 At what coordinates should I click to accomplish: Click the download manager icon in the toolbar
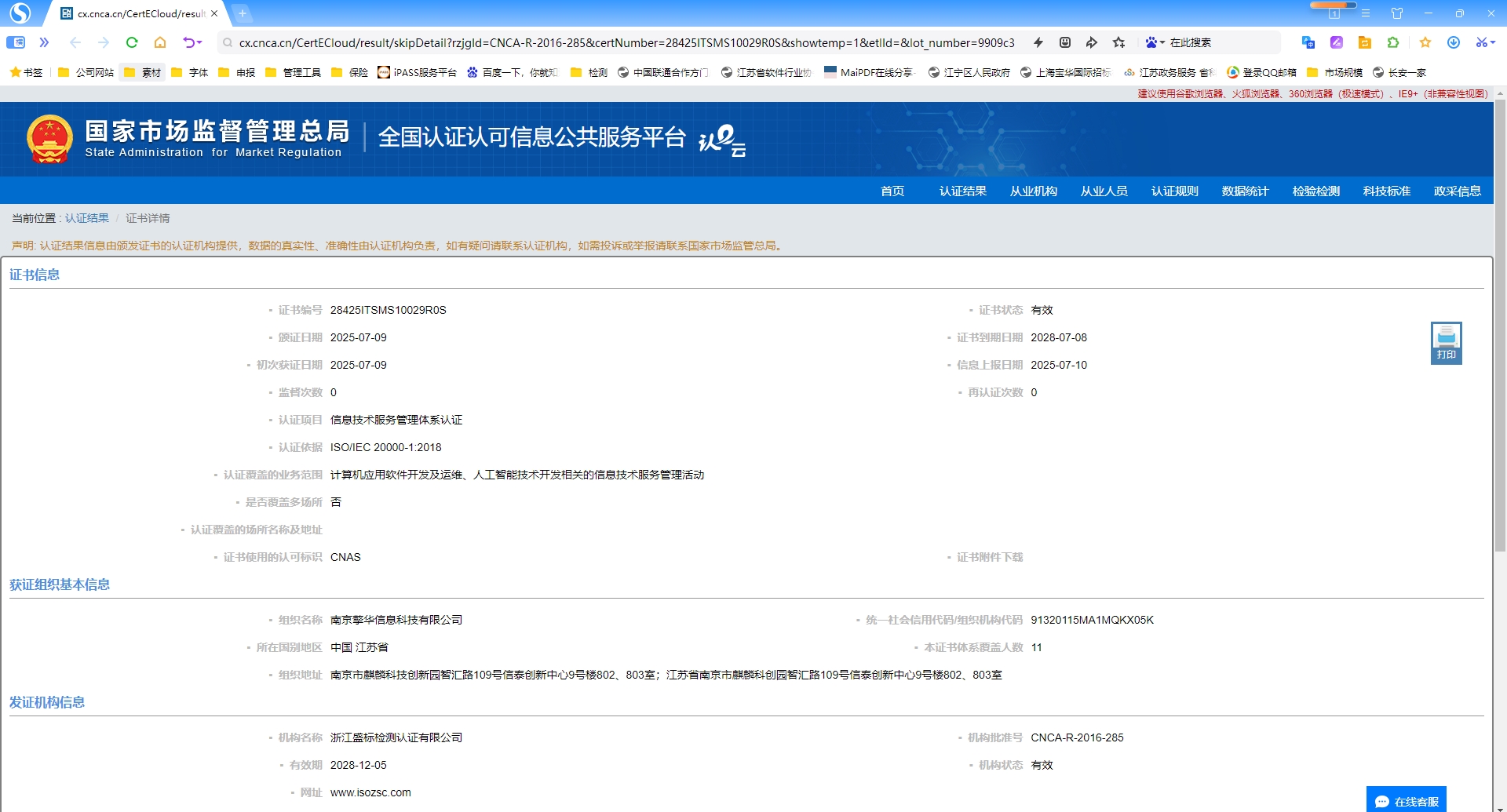(x=1454, y=43)
